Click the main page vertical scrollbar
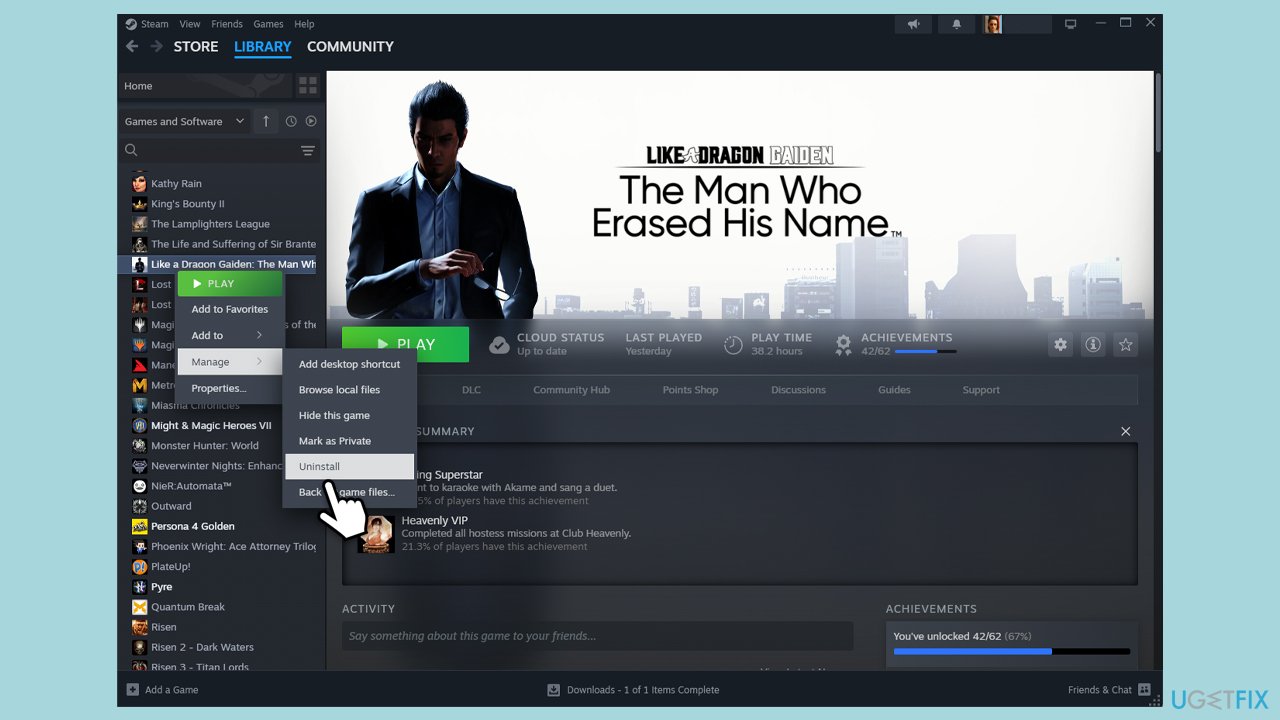The image size is (1280, 720). click(x=1158, y=112)
